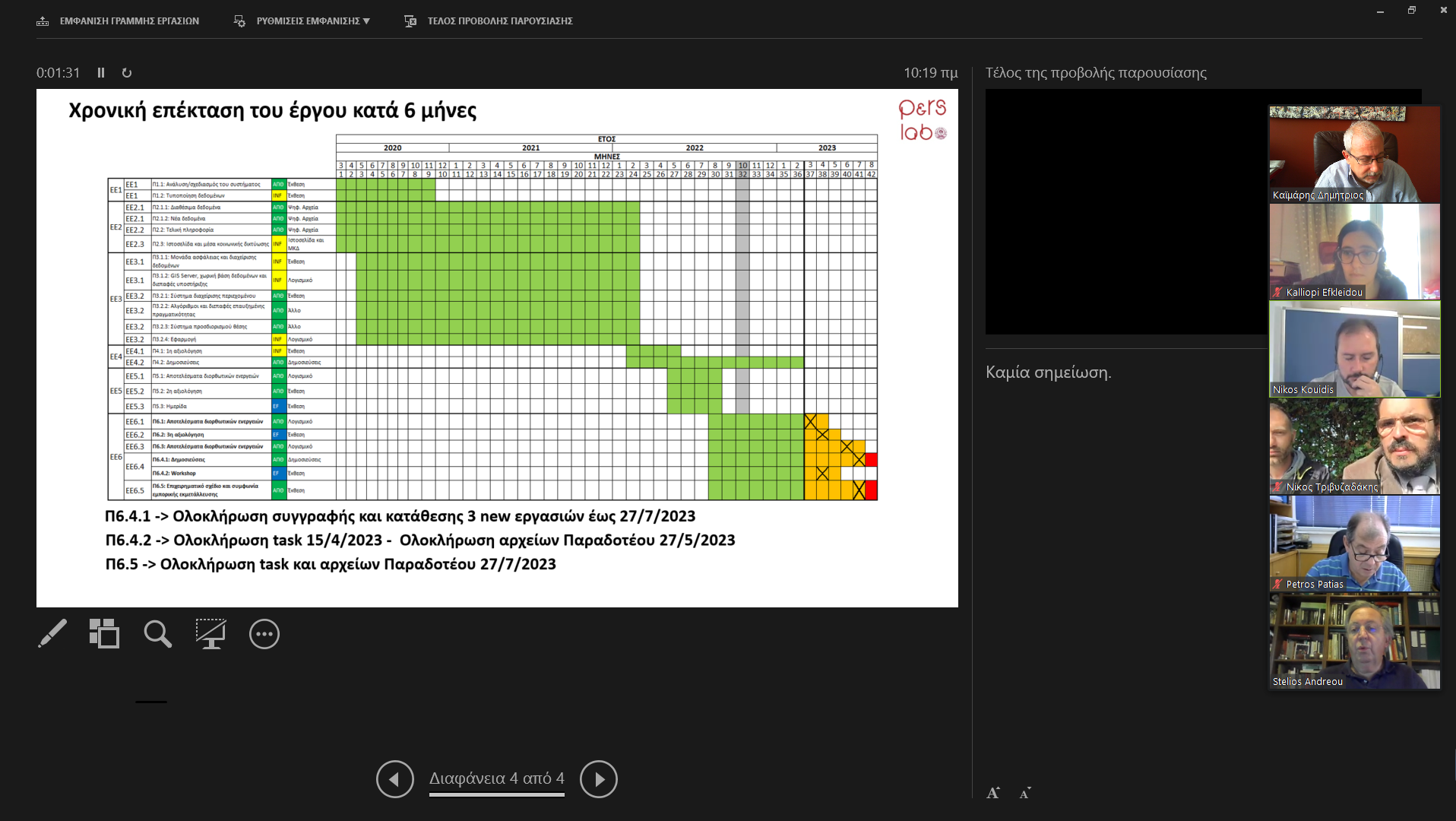The width and height of the screenshot is (1456, 821).
Task: Go to the previous slide
Action: pyautogui.click(x=395, y=779)
